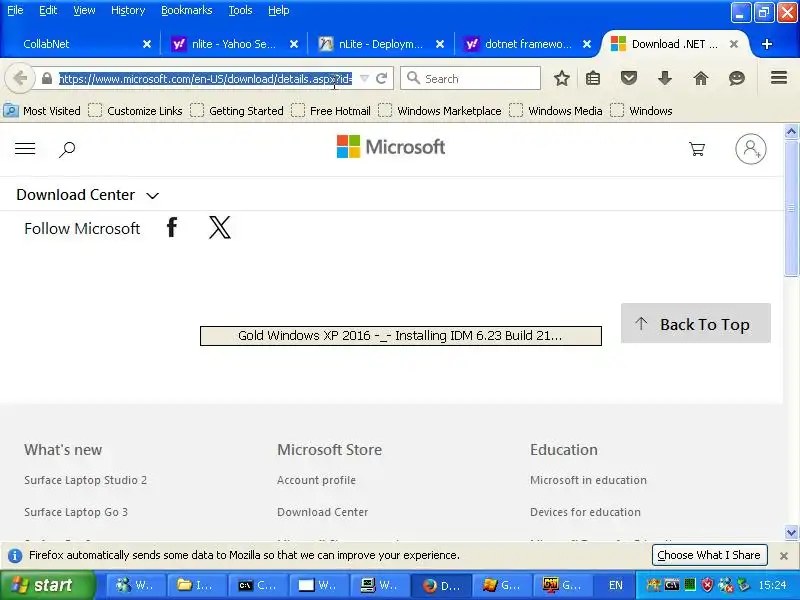Click the Firefox search input field
This screenshot has height=600, width=800.
coord(470,79)
